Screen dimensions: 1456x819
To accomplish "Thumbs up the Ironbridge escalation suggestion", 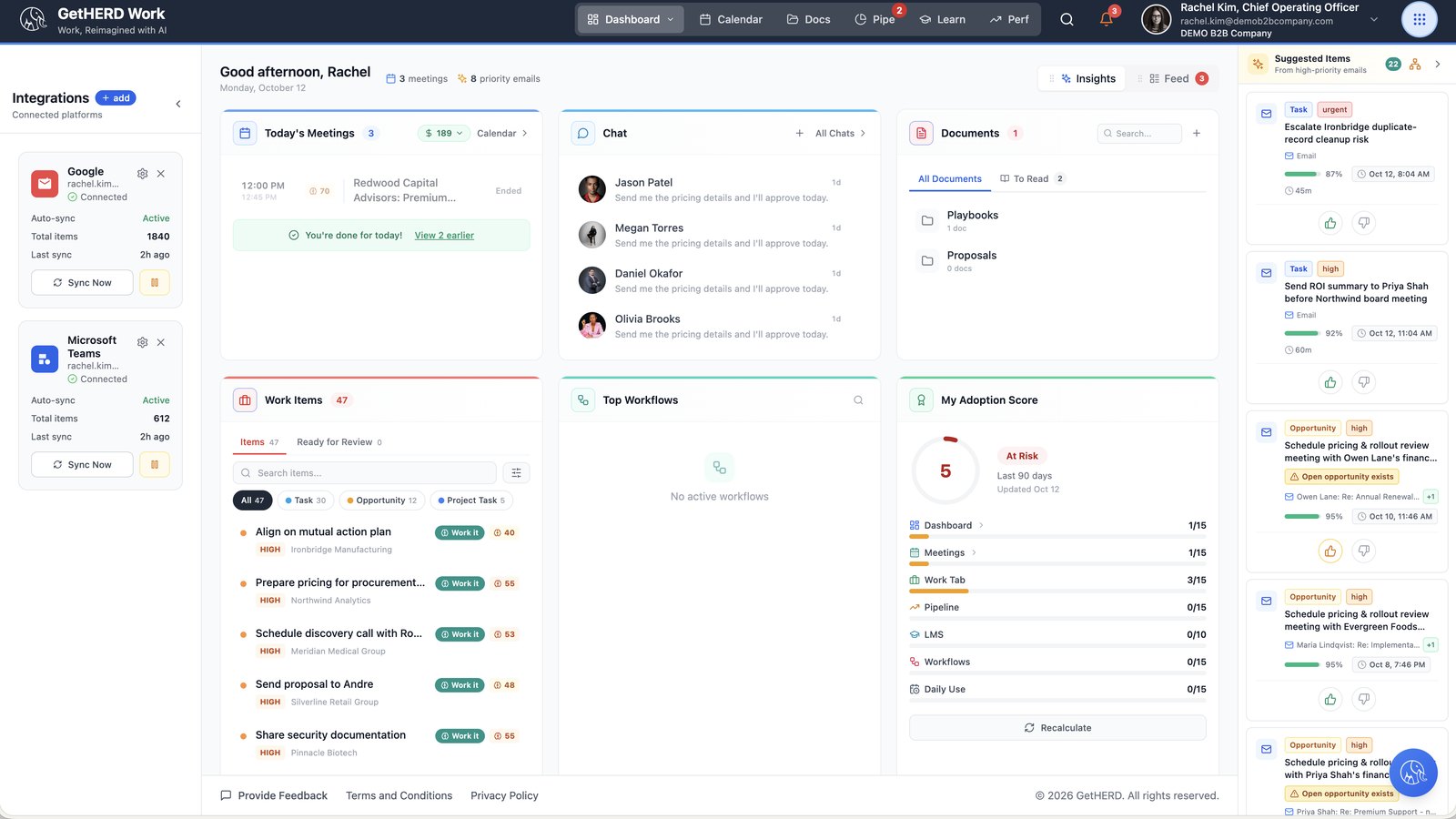I will tap(1330, 223).
